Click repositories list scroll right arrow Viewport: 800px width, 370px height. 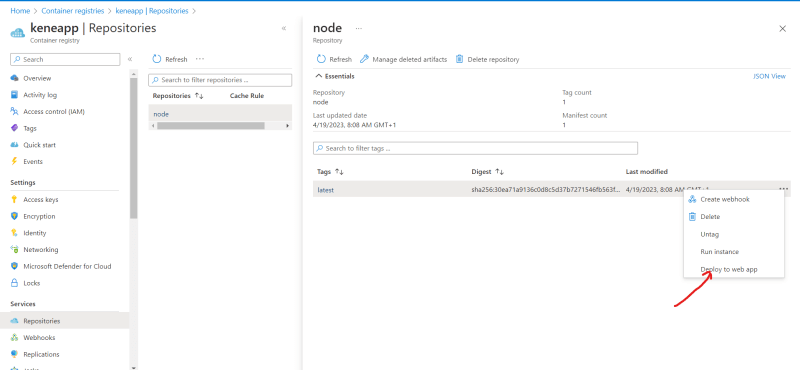(287, 126)
